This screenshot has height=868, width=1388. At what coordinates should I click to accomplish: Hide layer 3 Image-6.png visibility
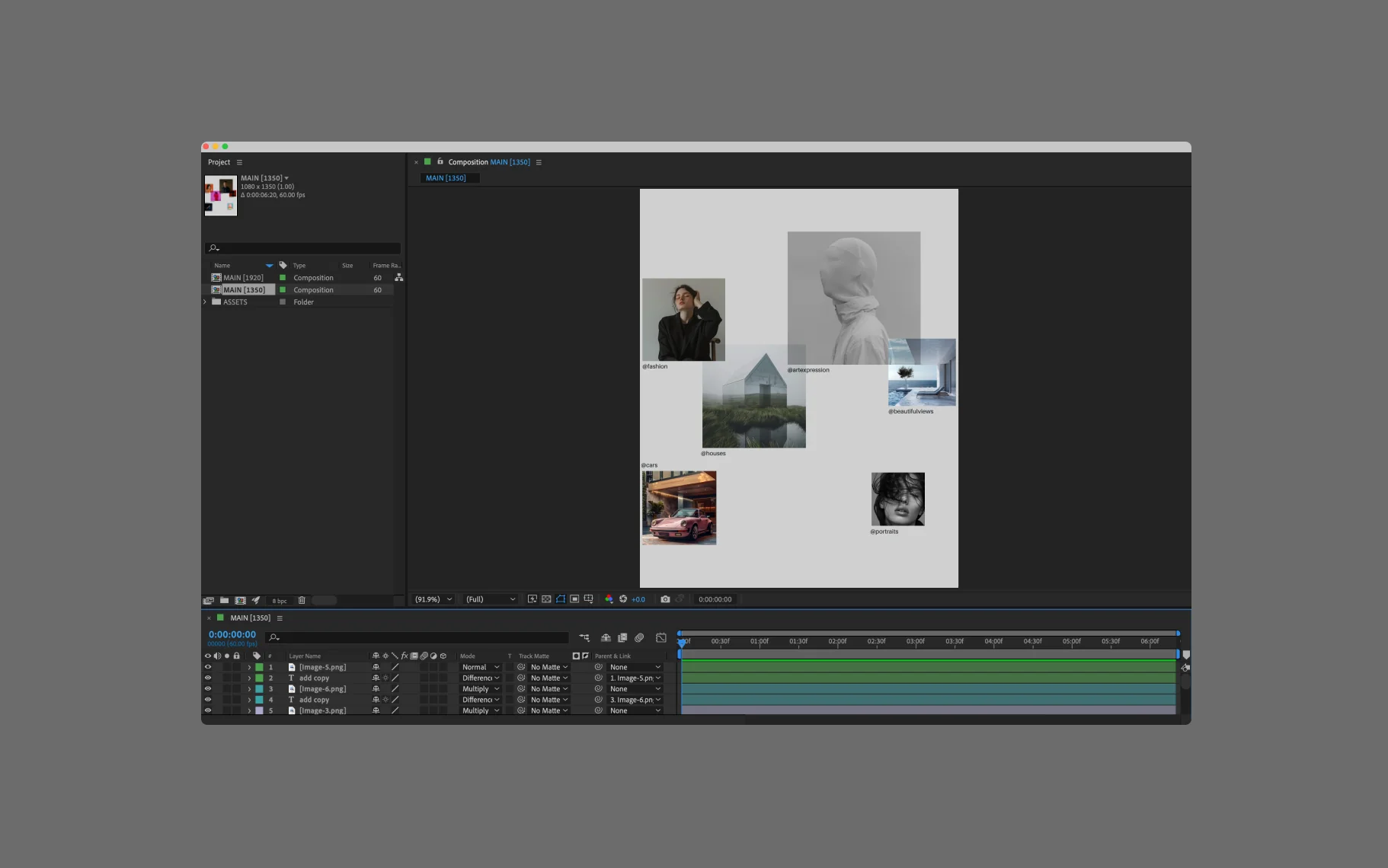(207, 689)
